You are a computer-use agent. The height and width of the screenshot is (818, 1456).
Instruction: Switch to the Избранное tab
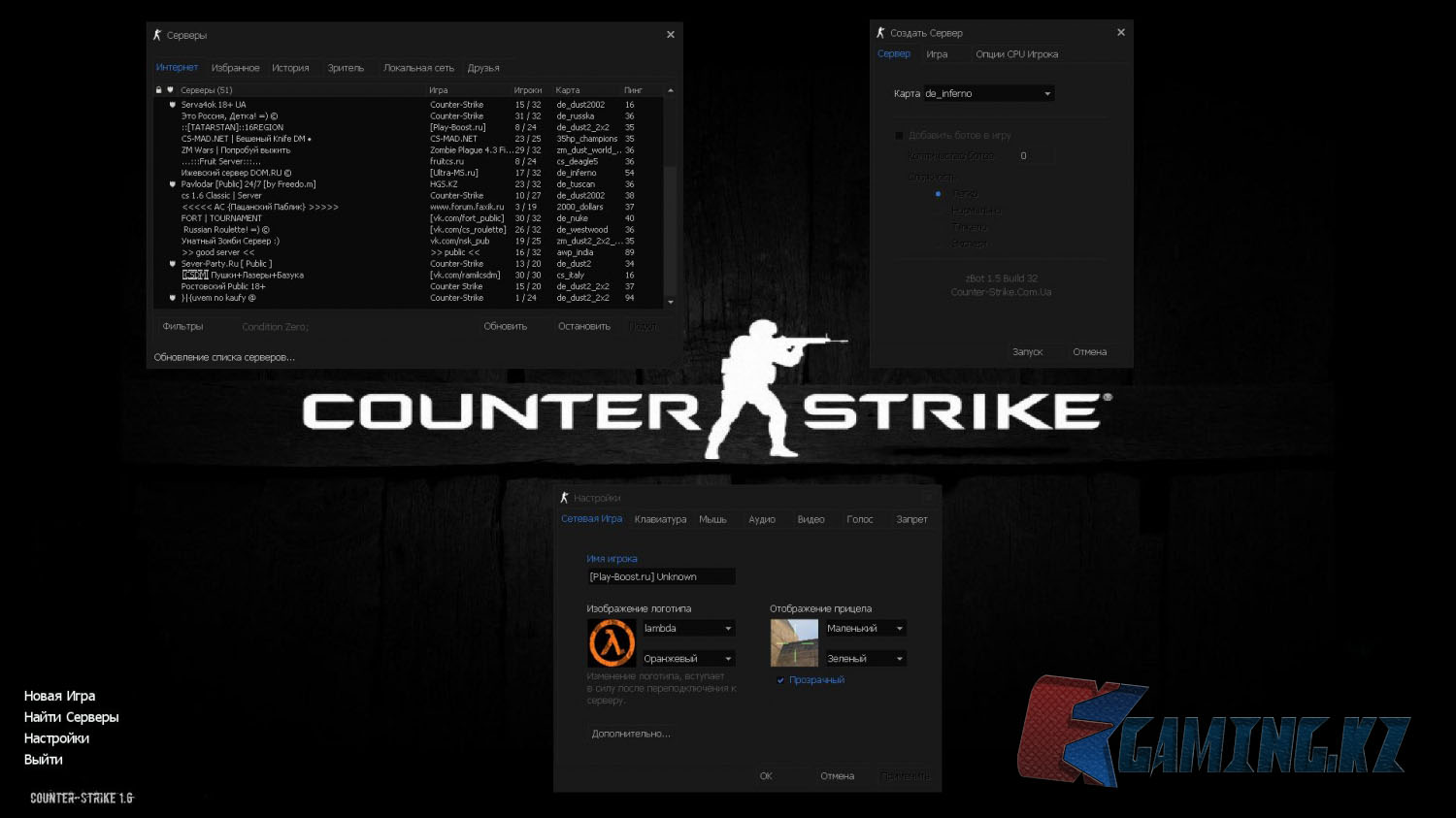pyautogui.click(x=236, y=68)
